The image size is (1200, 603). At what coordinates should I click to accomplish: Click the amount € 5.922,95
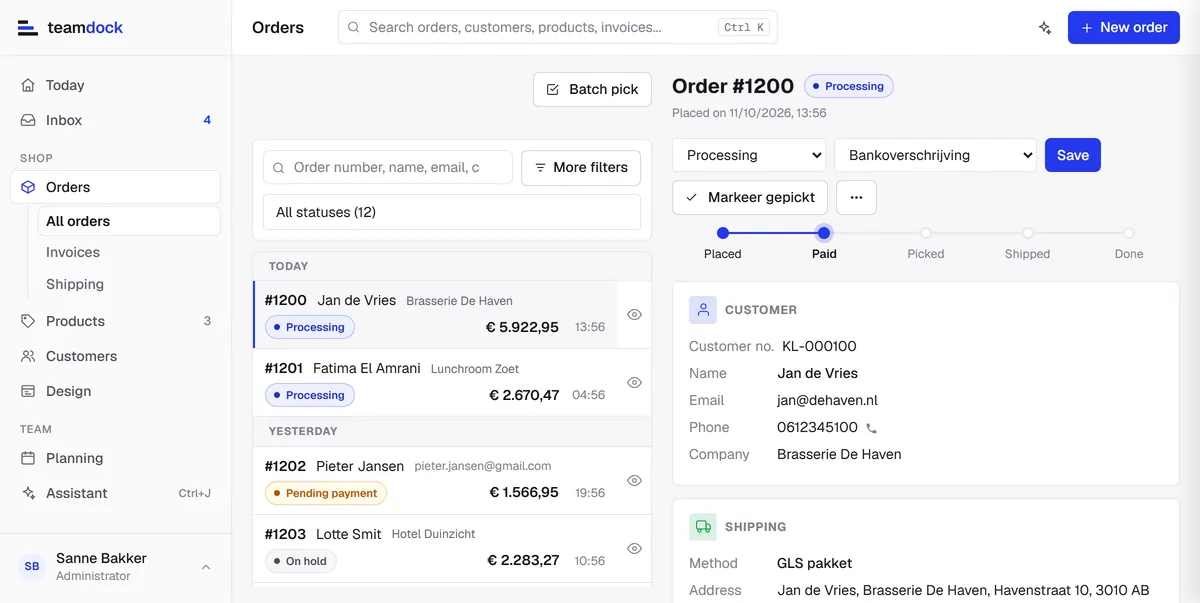click(x=522, y=327)
